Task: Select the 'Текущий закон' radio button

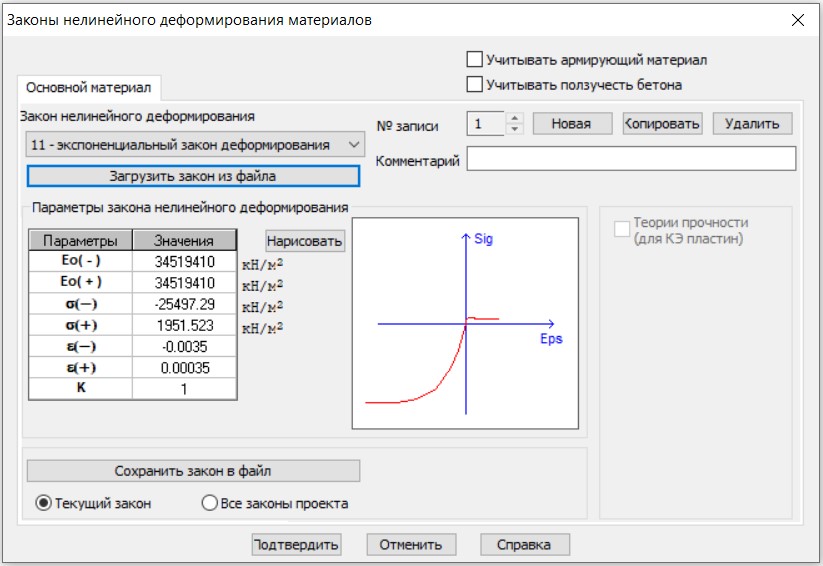Action: click(44, 504)
